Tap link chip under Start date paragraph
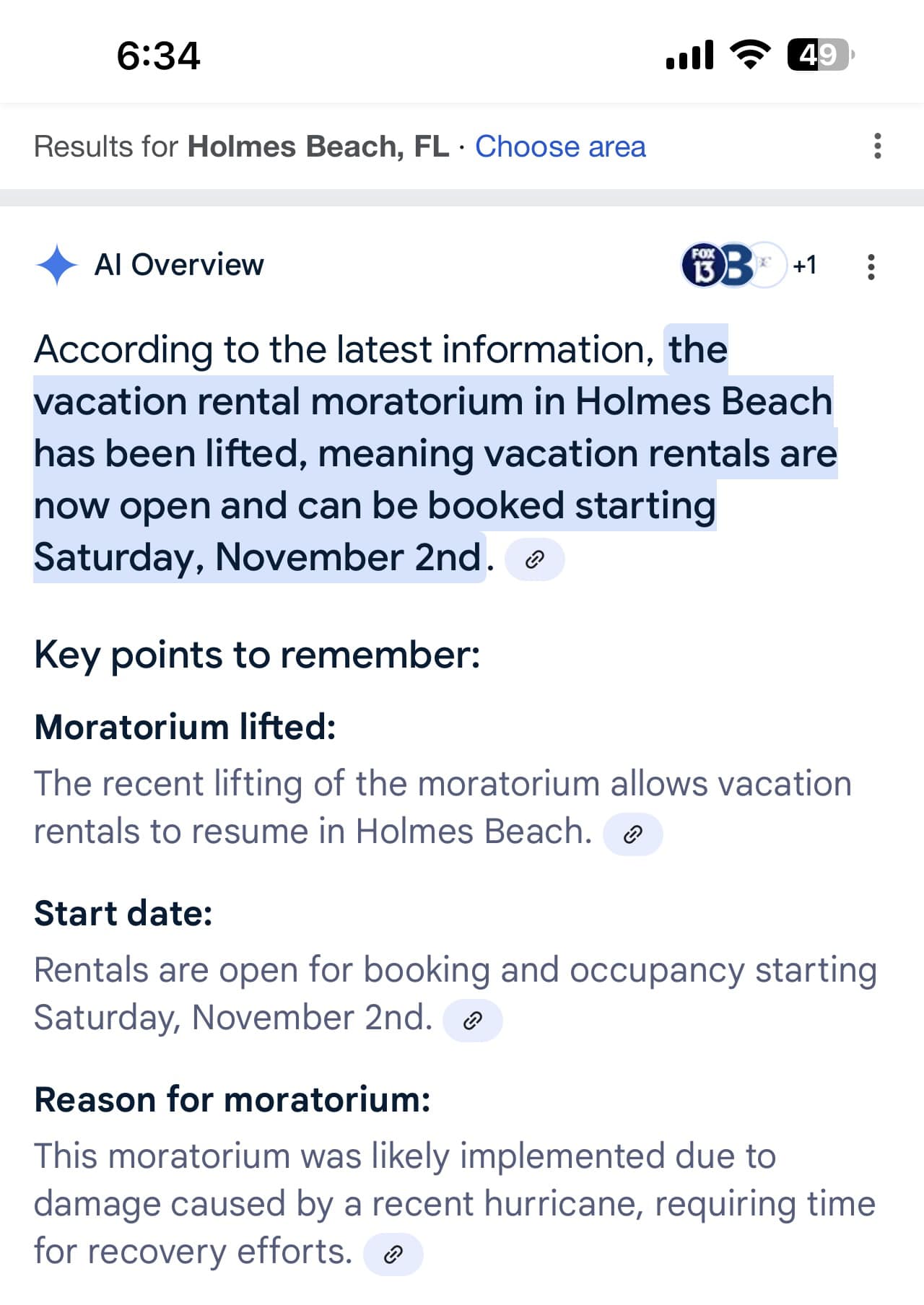This screenshot has width=924, height=1305. [x=472, y=1021]
